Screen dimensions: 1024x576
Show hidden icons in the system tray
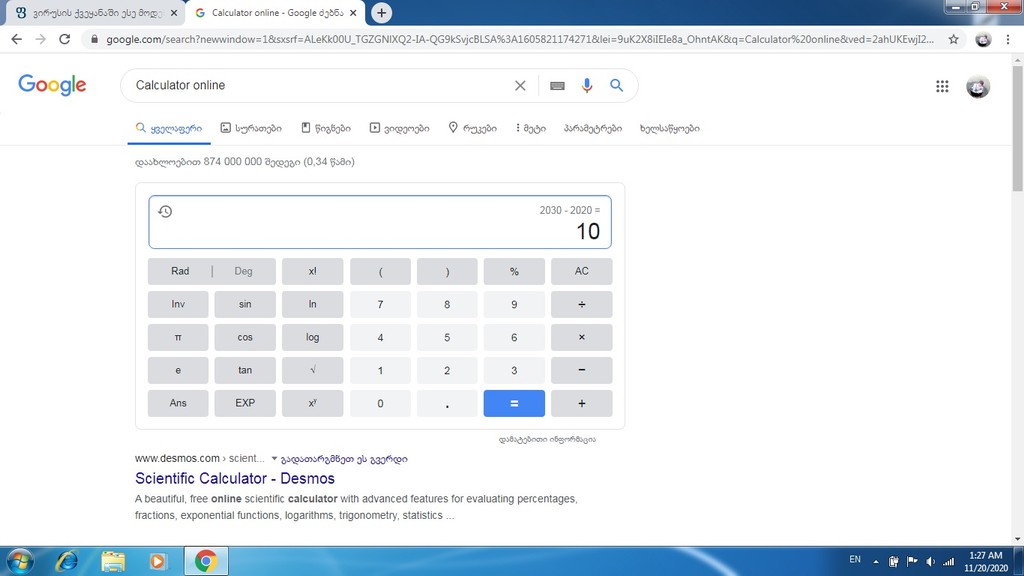click(875, 560)
